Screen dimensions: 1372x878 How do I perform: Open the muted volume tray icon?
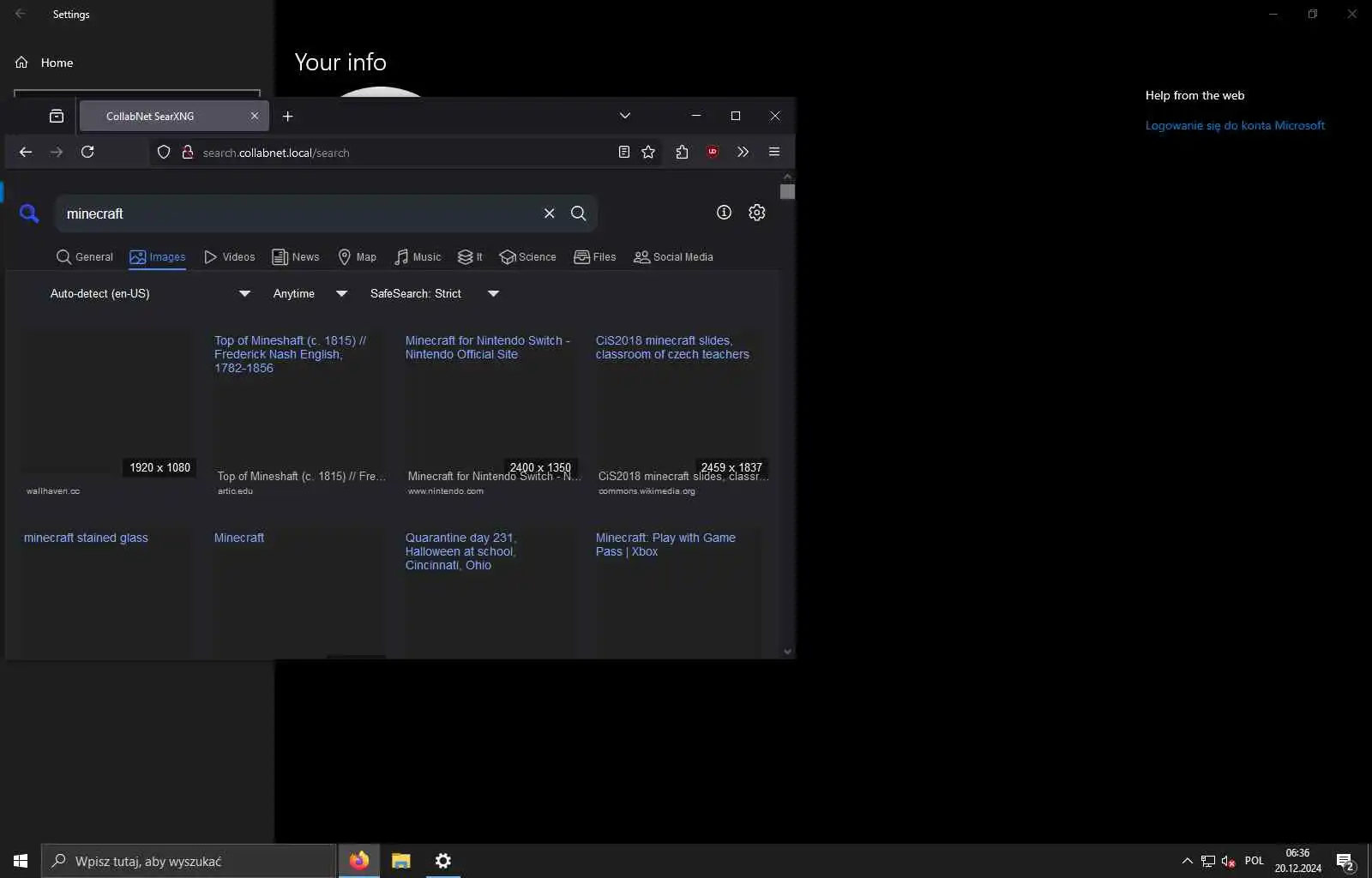point(1229,861)
